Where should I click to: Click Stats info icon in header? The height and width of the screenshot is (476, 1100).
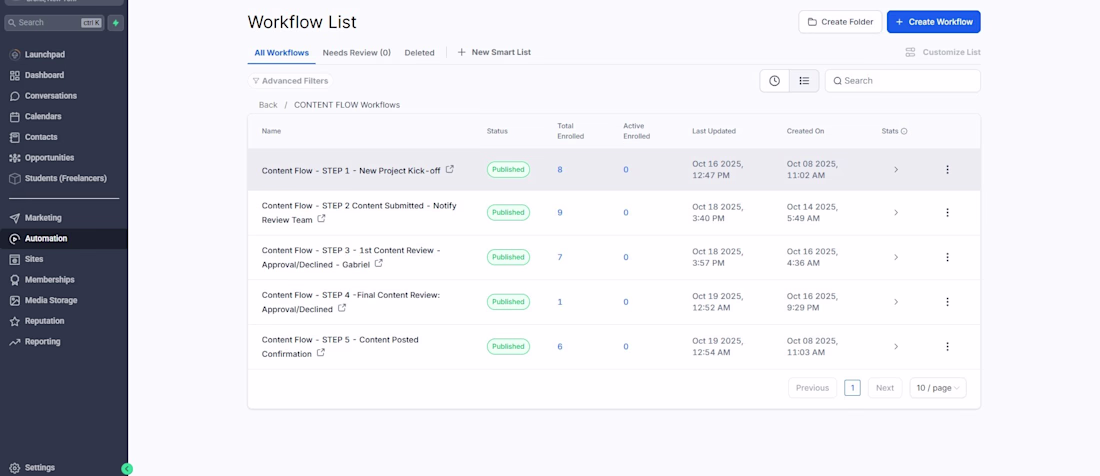904,131
